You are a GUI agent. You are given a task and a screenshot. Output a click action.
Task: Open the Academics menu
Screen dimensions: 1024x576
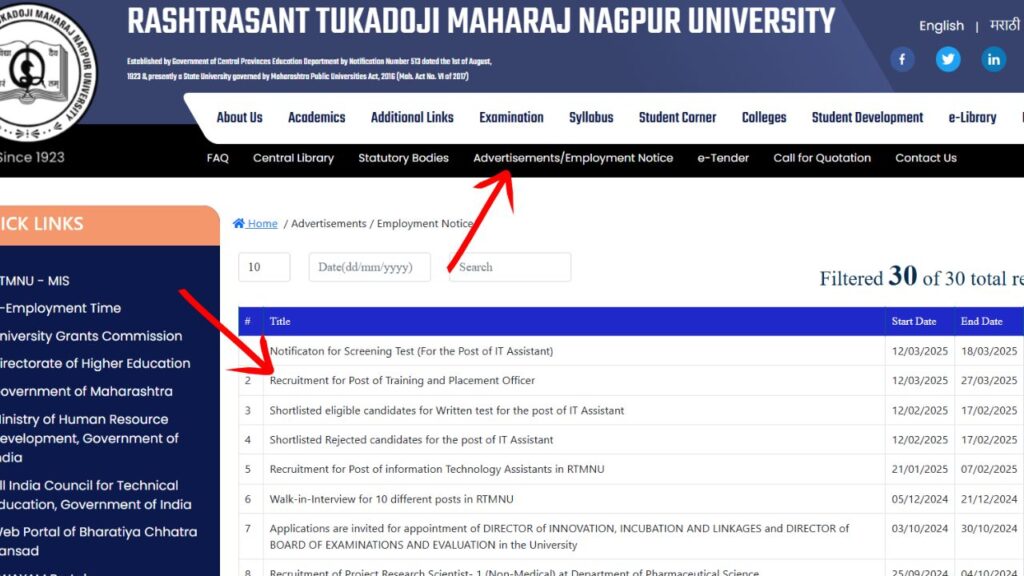pyautogui.click(x=317, y=118)
